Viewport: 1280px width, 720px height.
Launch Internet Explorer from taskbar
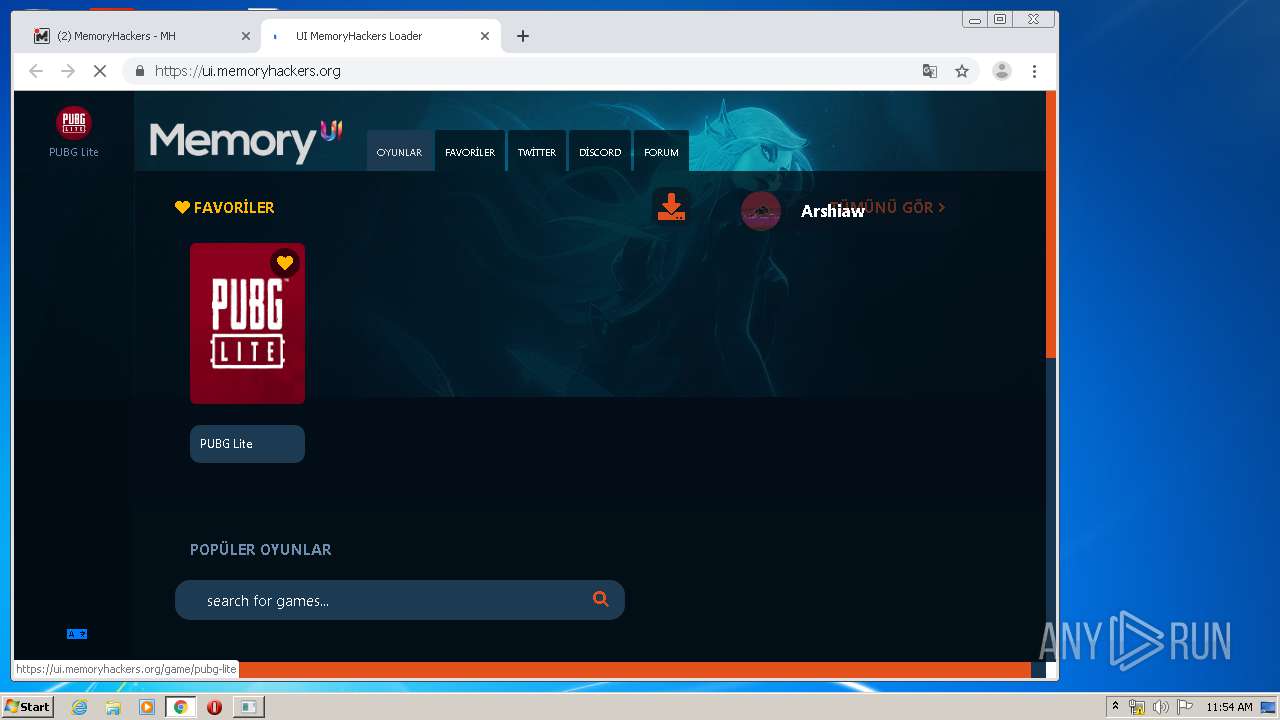pos(79,707)
